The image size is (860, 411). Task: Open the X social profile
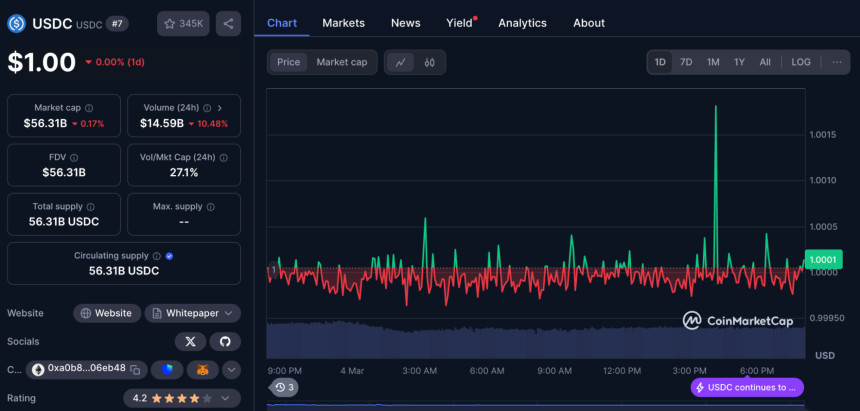point(190,341)
